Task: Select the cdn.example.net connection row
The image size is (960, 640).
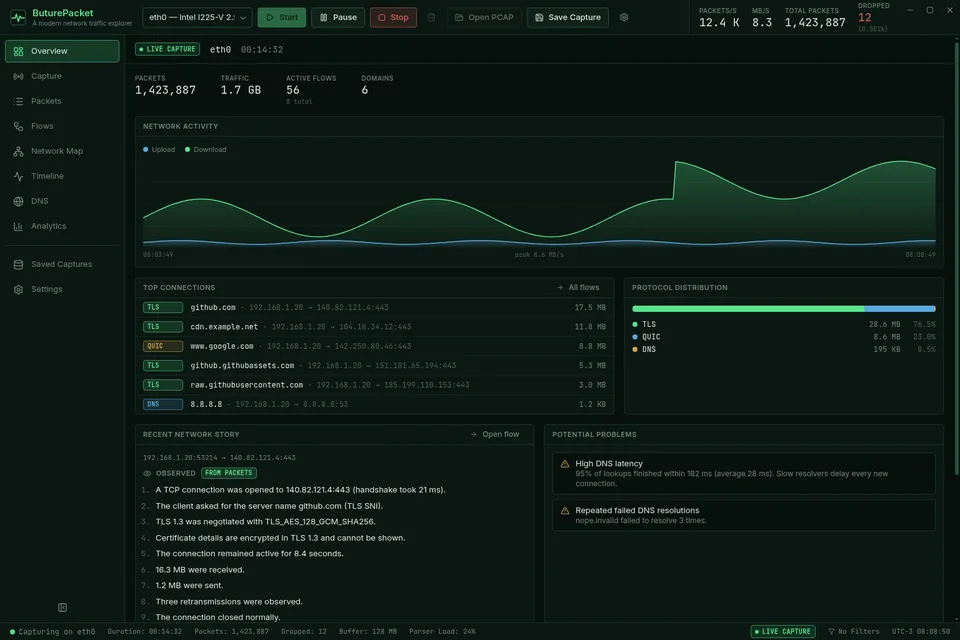Action: click(x=374, y=327)
